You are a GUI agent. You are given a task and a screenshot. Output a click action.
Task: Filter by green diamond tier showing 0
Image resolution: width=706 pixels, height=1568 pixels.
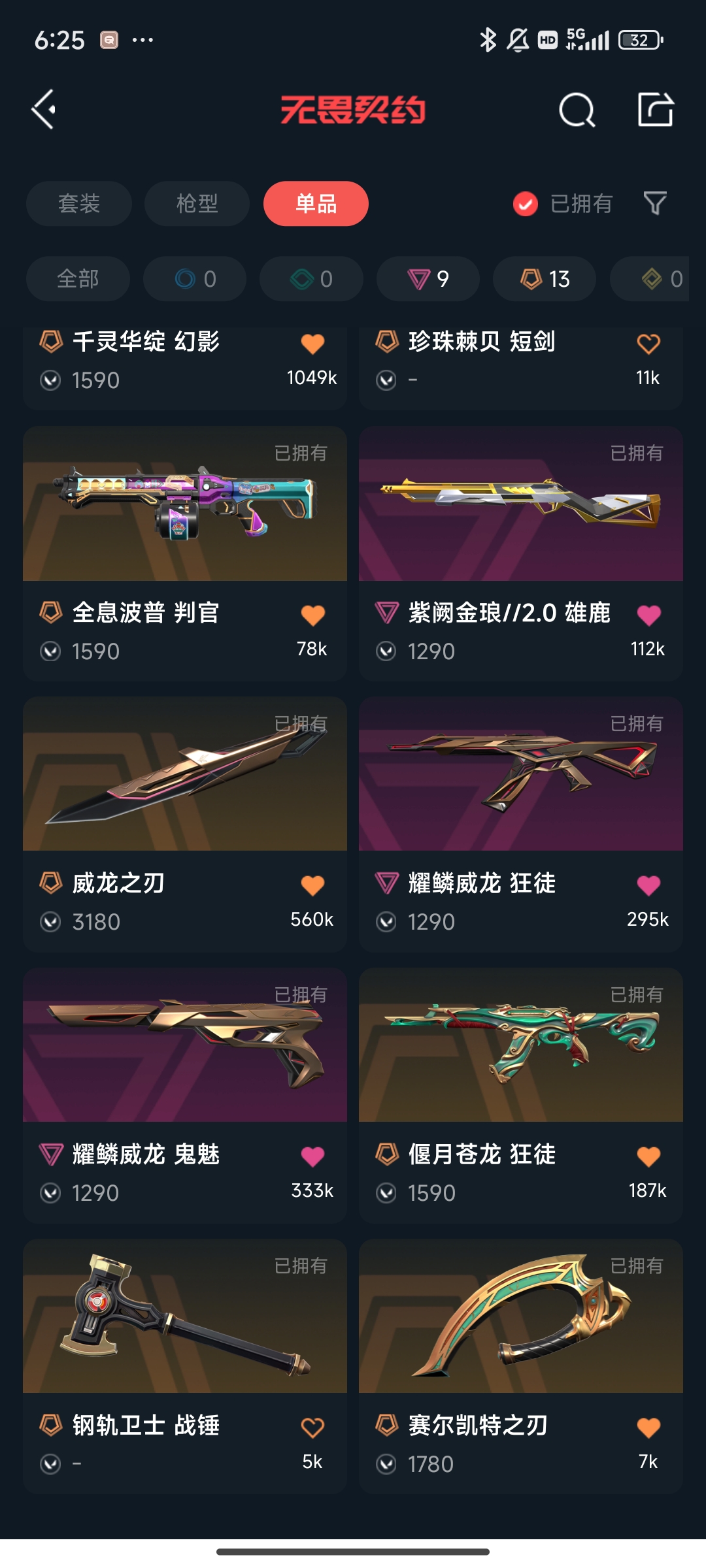tap(311, 279)
